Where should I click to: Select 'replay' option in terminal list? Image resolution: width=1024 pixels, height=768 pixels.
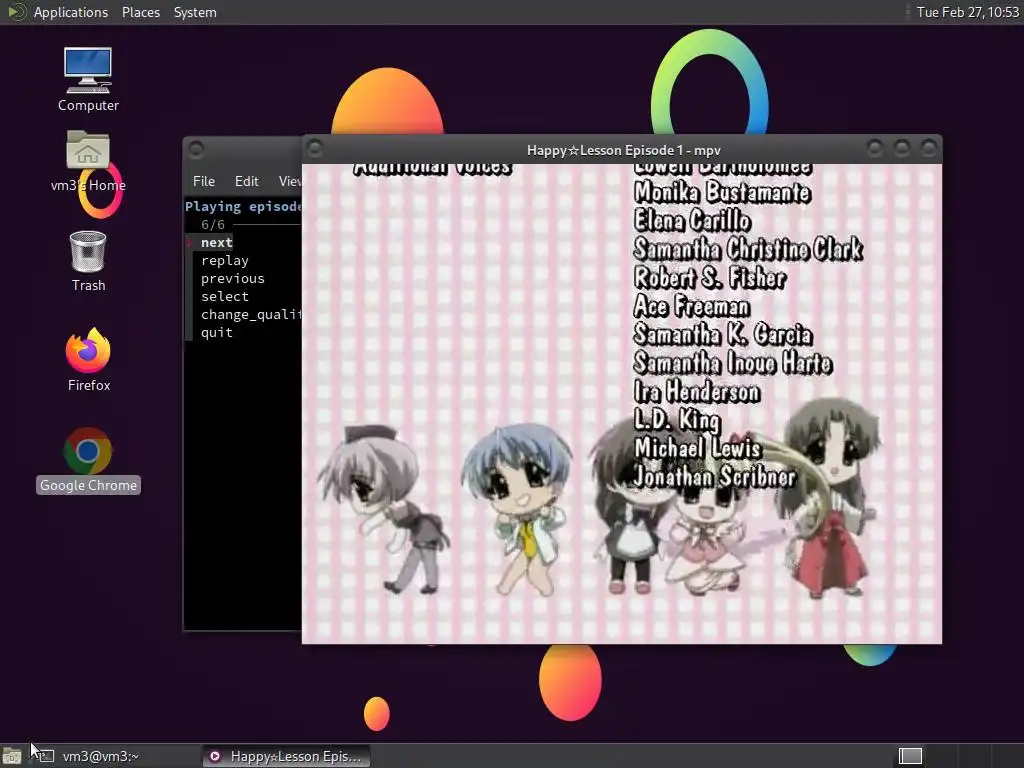(225, 261)
